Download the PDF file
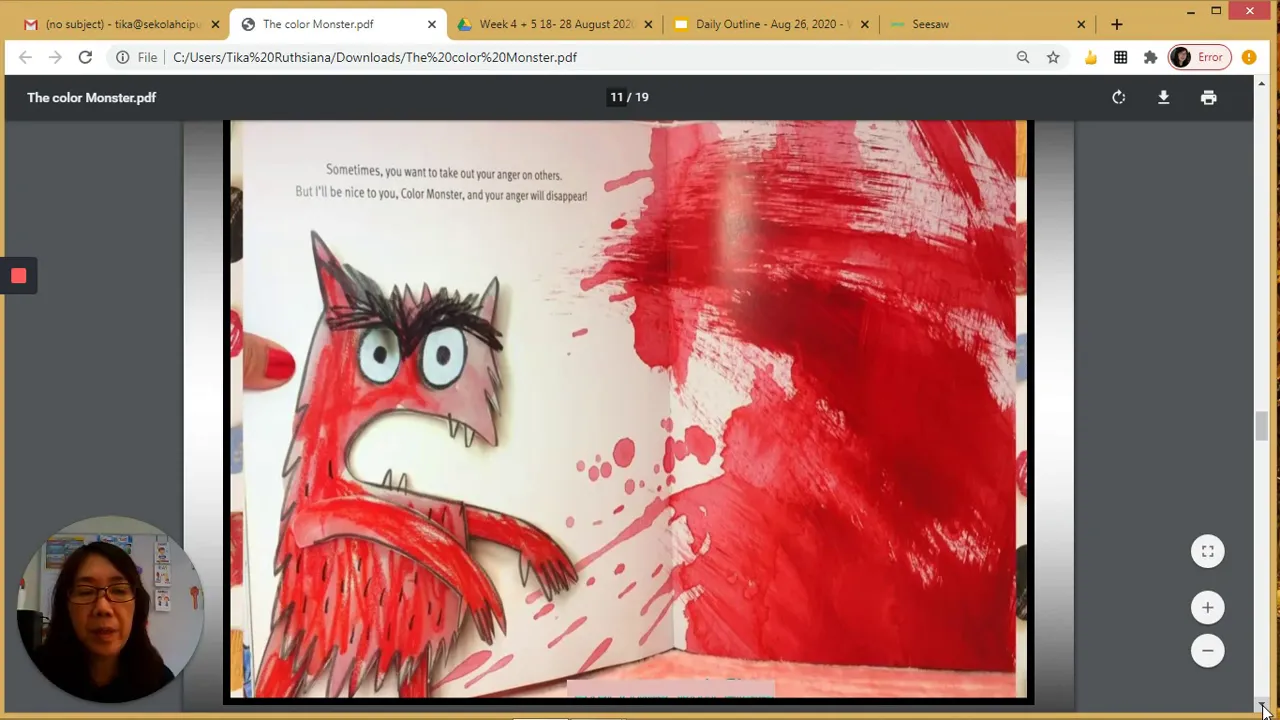Screen dimensions: 1280x720 point(1164,97)
